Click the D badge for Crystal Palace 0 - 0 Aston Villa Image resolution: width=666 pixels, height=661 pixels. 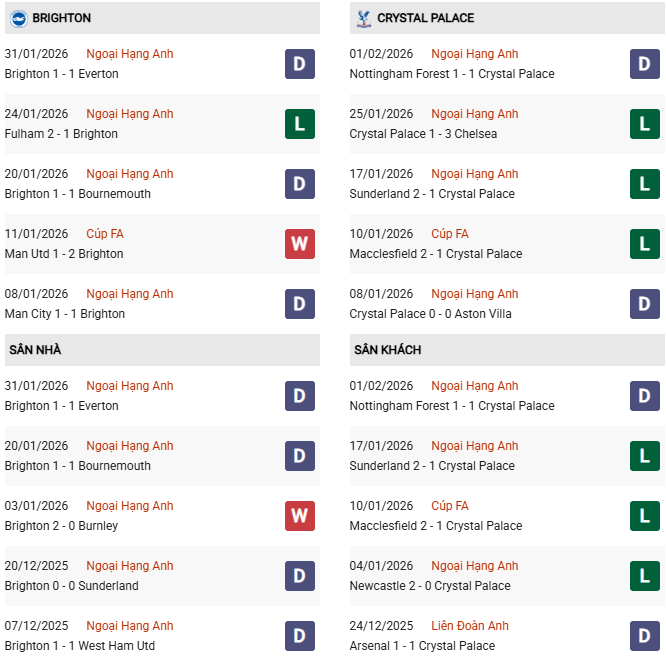[645, 304]
